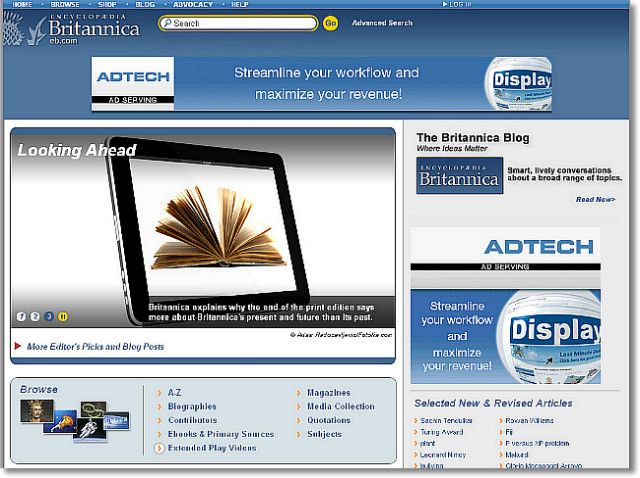Open Advanced Search

[x=382, y=23]
